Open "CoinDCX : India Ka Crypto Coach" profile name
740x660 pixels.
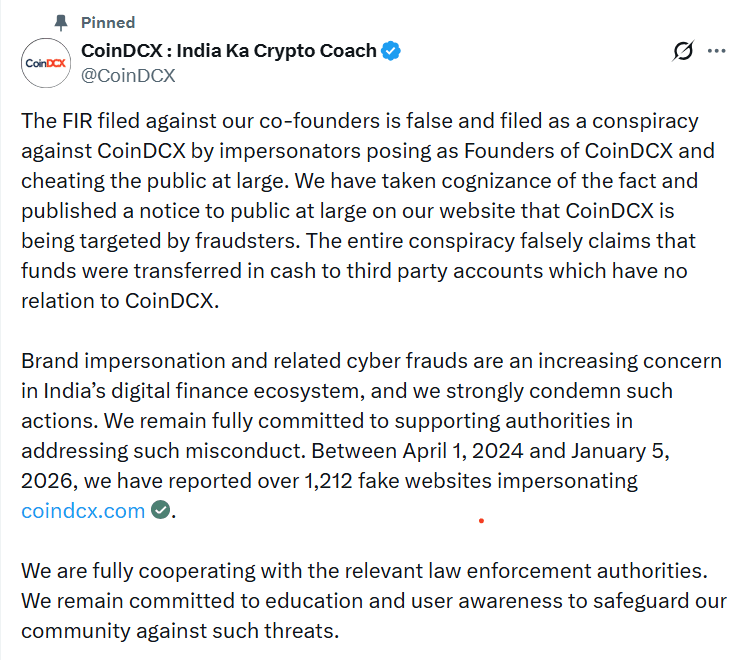point(228,50)
